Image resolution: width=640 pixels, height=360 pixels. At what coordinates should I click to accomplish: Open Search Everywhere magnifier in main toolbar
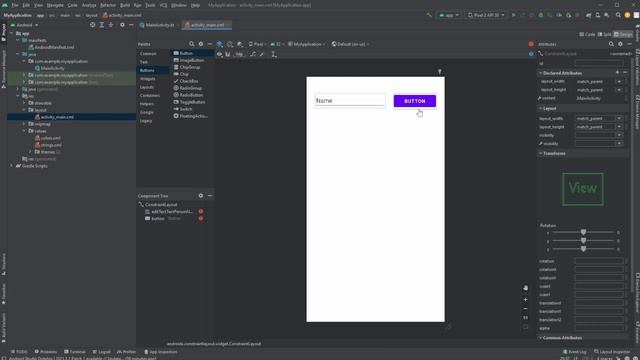[x=618, y=15]
